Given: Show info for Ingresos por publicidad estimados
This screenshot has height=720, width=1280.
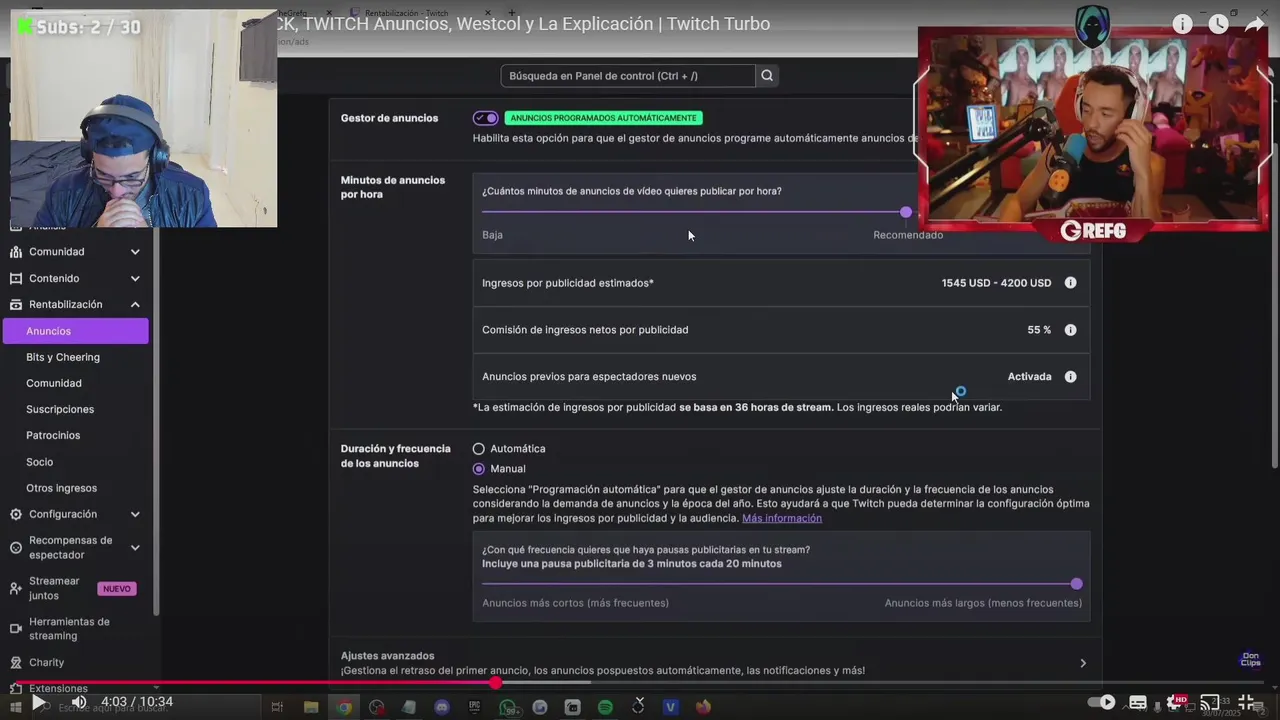Looking at the screenshot, I should [x=1070, y=283].
